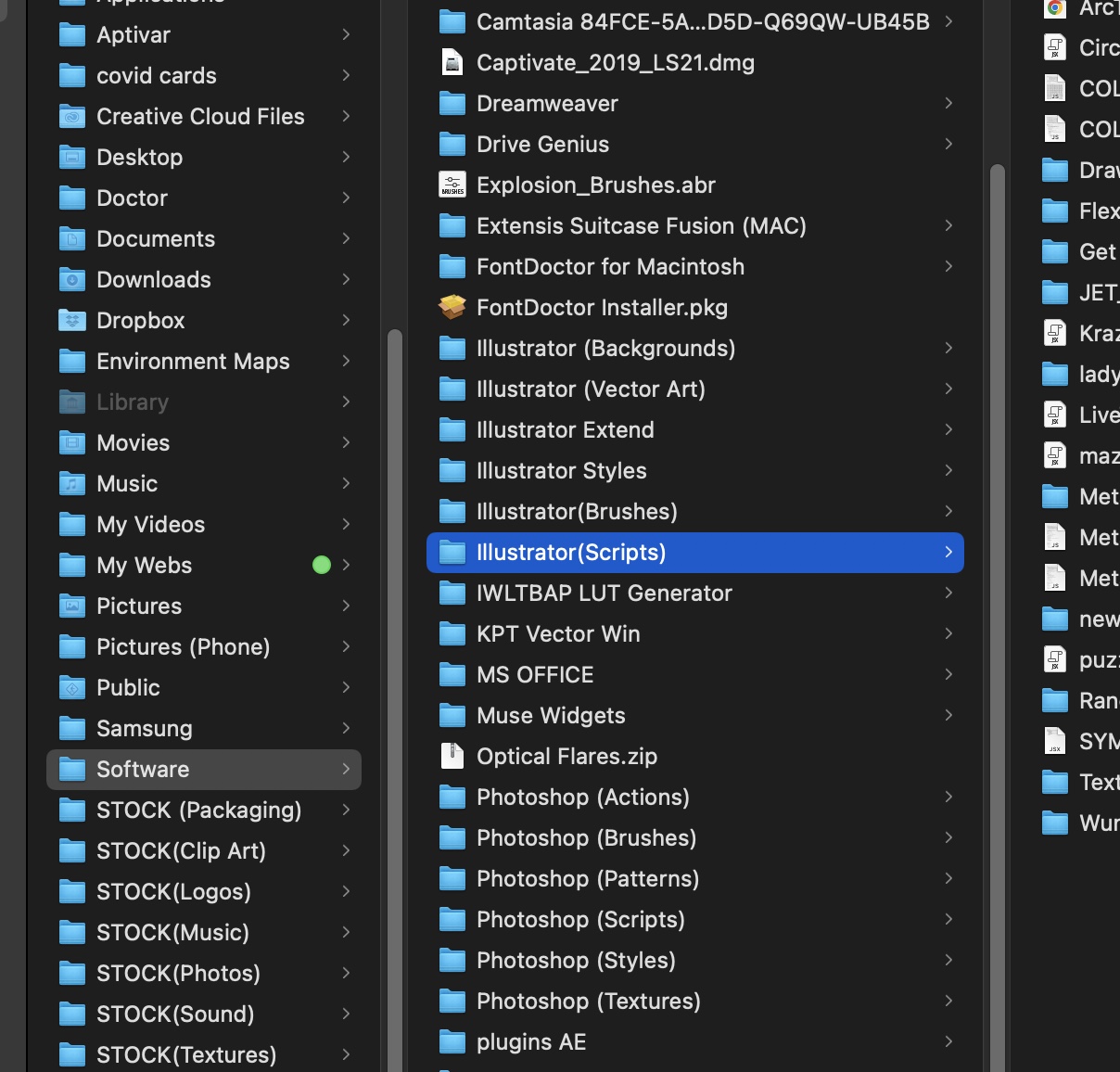Click the Downloads folder icon in the sidebar
1120x1072 pixels.
click(x=72, y=279)
